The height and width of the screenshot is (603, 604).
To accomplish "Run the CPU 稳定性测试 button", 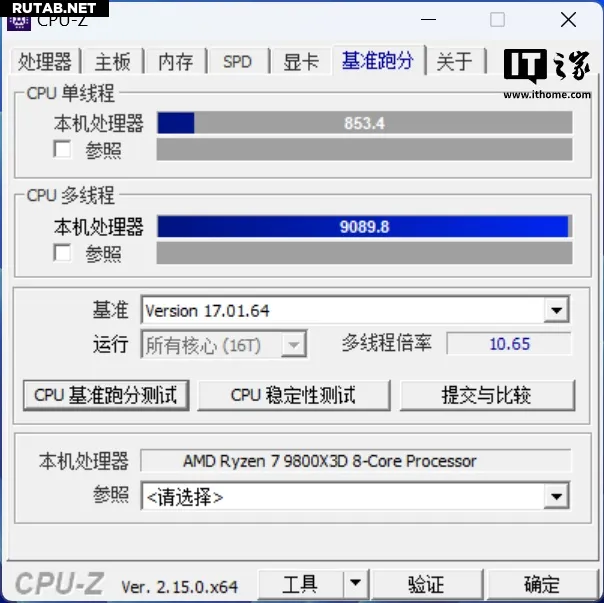I will point(294,395).
